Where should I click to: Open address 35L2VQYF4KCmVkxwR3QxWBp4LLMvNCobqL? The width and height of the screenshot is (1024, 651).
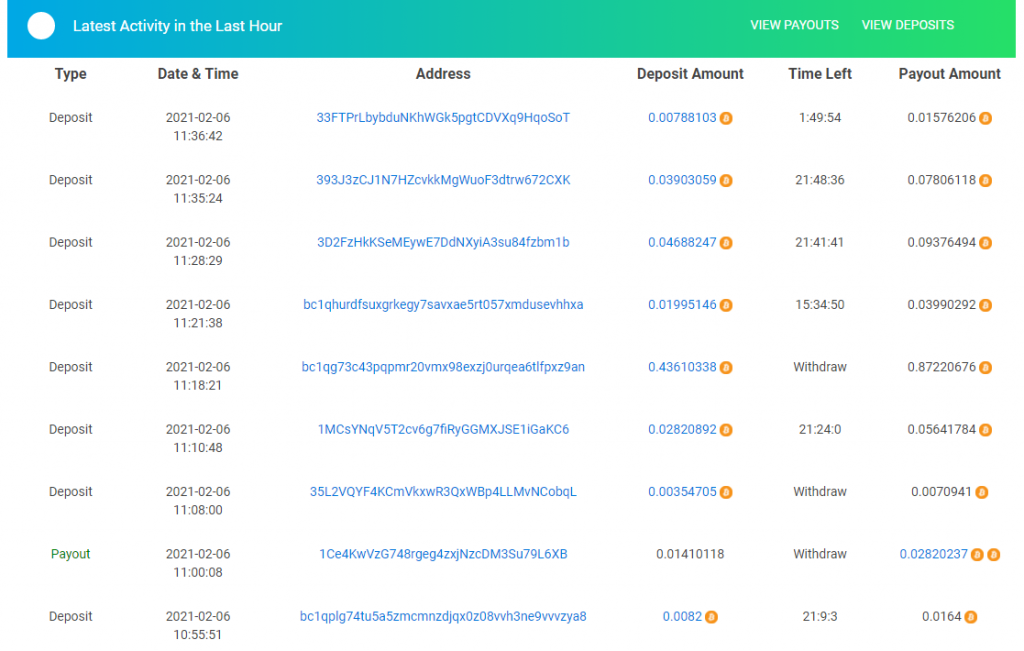(443, 492)
